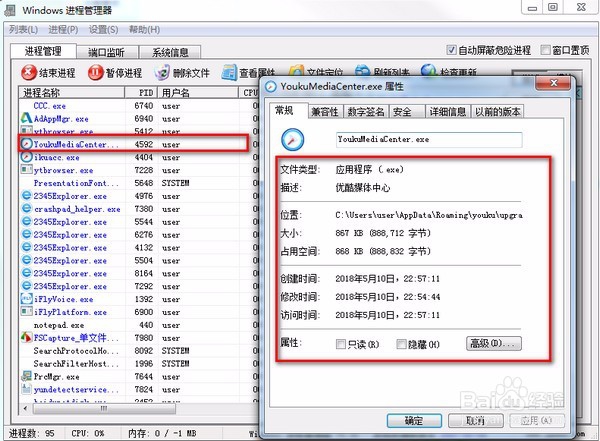Click the 文件定位 folder icon
Screen dimensions: 600x441
tap(296, 71)
